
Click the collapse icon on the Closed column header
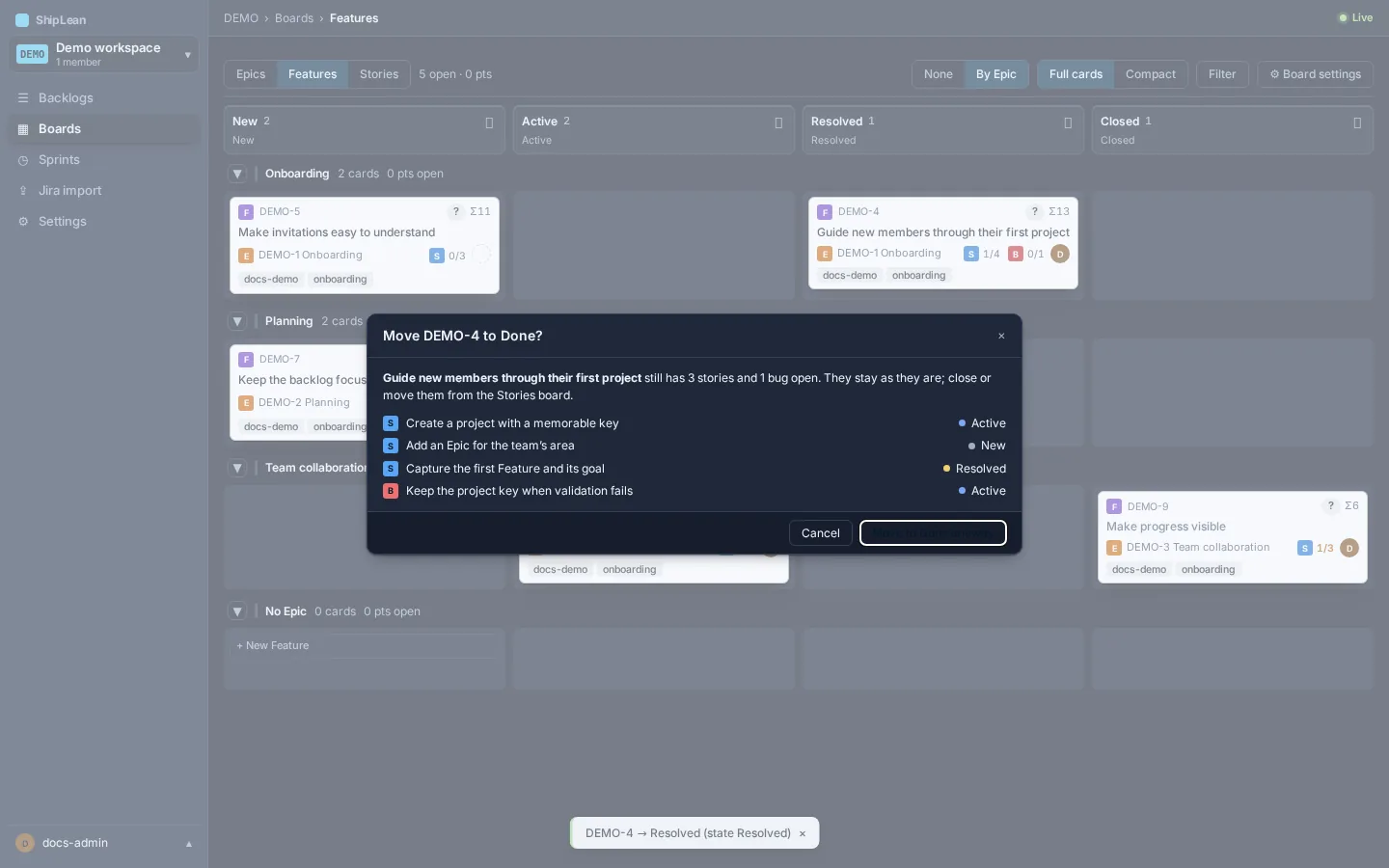tap(1357, 123)
